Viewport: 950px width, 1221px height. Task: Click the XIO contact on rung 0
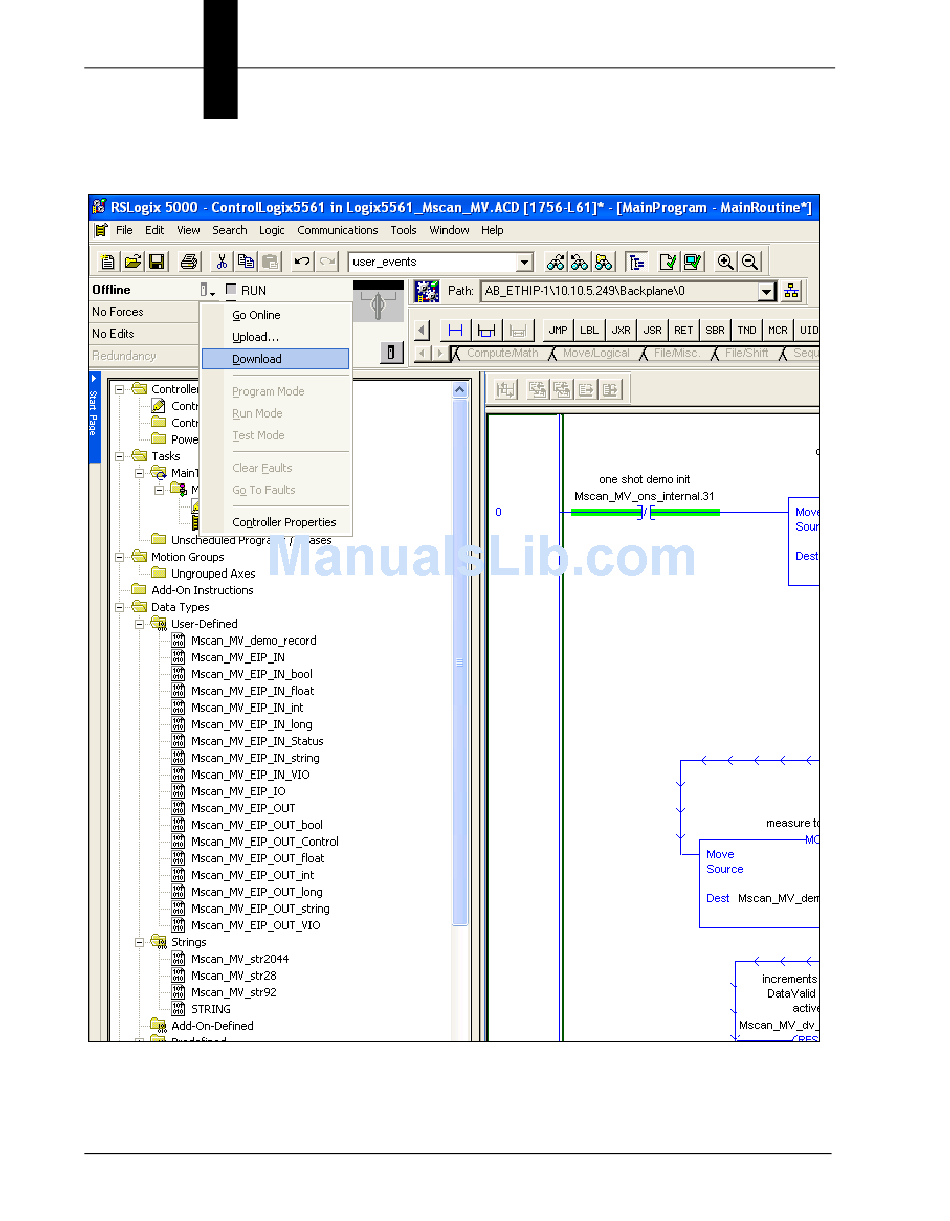[646, 512]
